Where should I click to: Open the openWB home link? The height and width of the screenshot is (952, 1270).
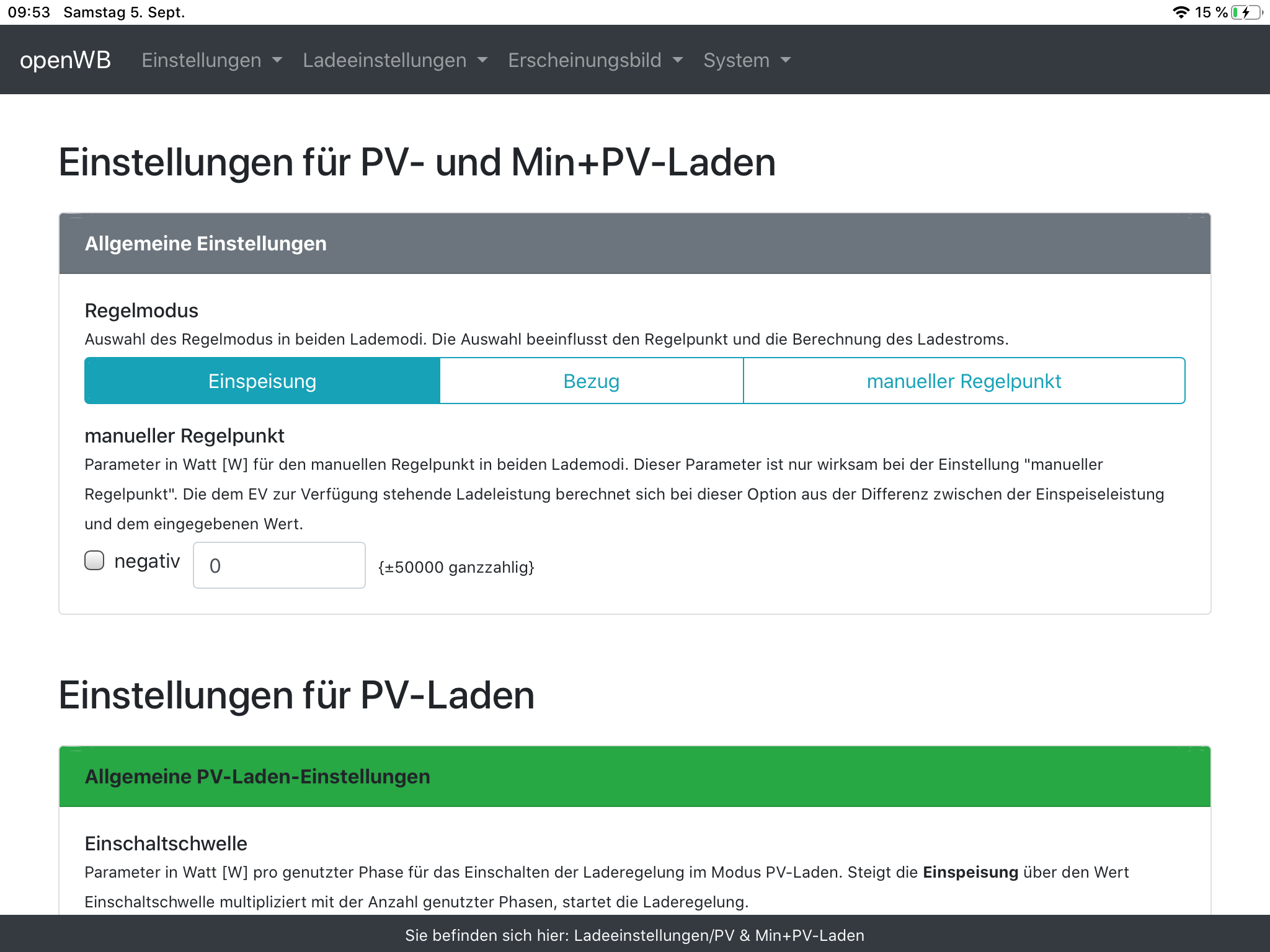(x=65, y=60)
